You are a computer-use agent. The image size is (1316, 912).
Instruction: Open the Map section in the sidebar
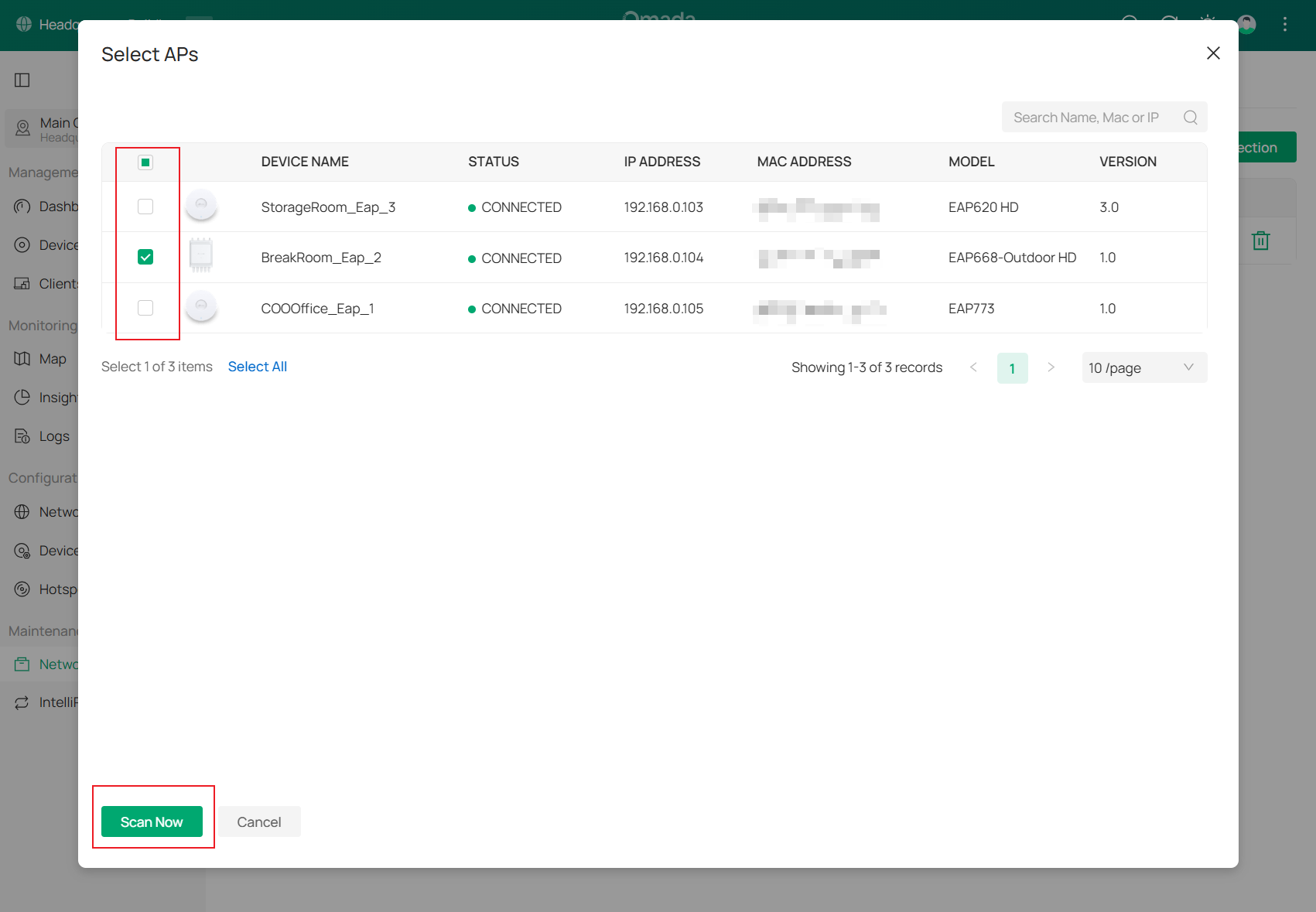pyautogui.click(x=23, y=358)
